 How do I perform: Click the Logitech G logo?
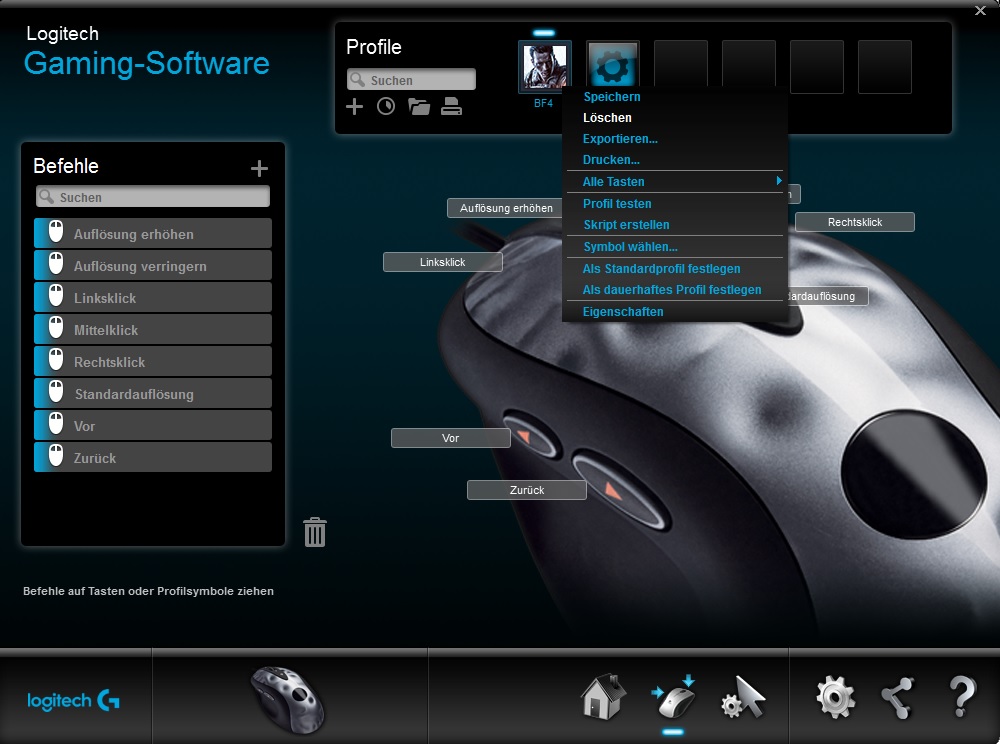pos(73,701)
